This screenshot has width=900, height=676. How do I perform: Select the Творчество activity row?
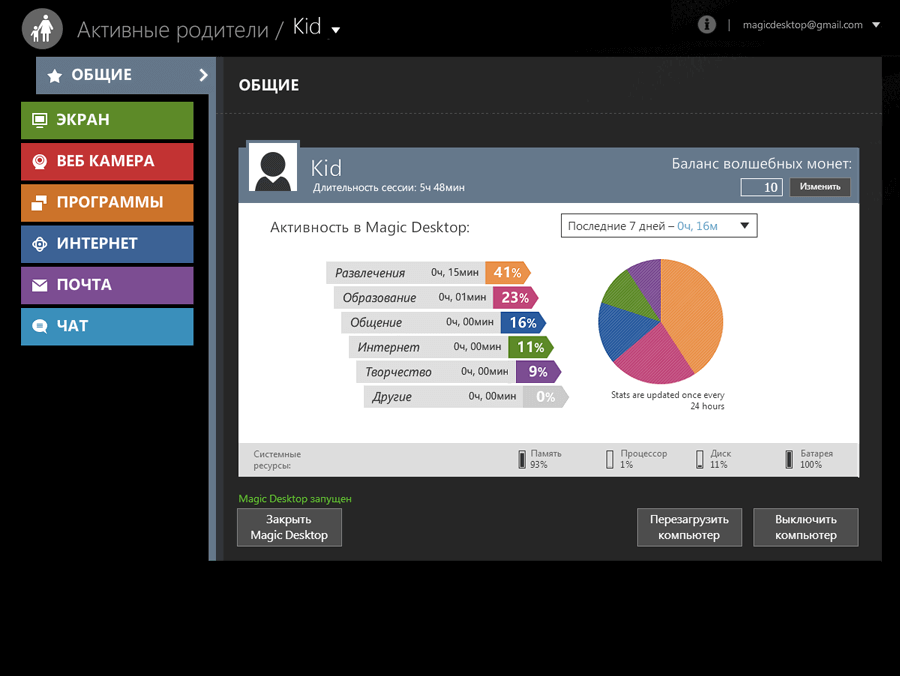pyautogui.click(x=458, y=371)
